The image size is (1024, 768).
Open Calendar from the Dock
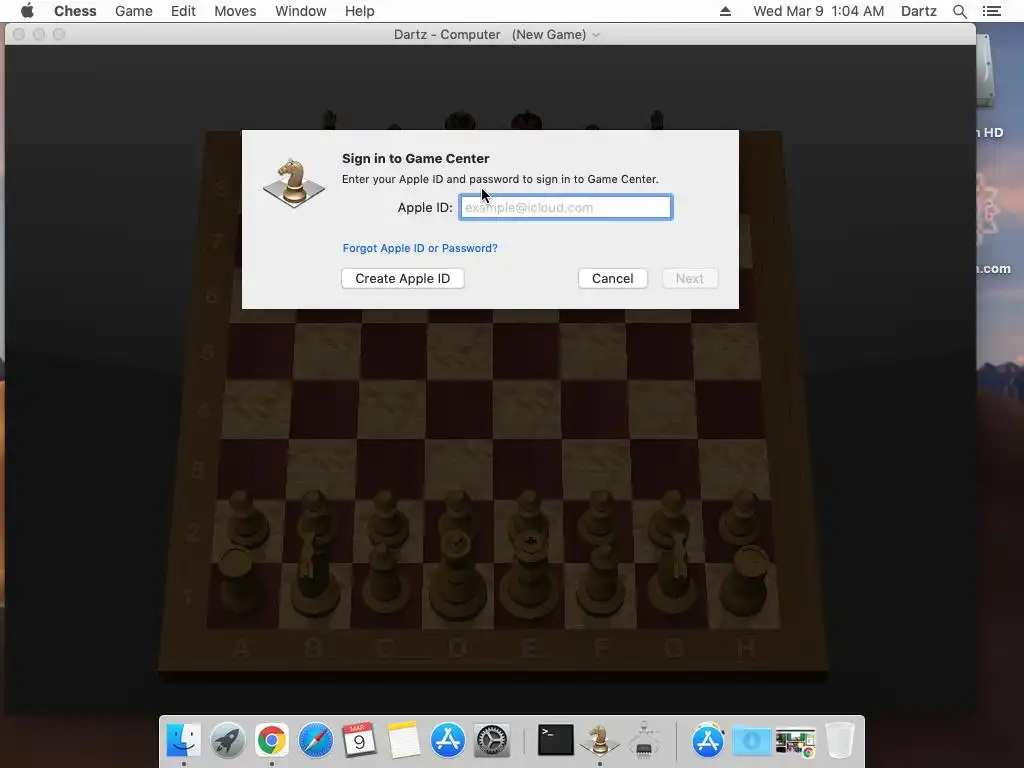point(359,740)
